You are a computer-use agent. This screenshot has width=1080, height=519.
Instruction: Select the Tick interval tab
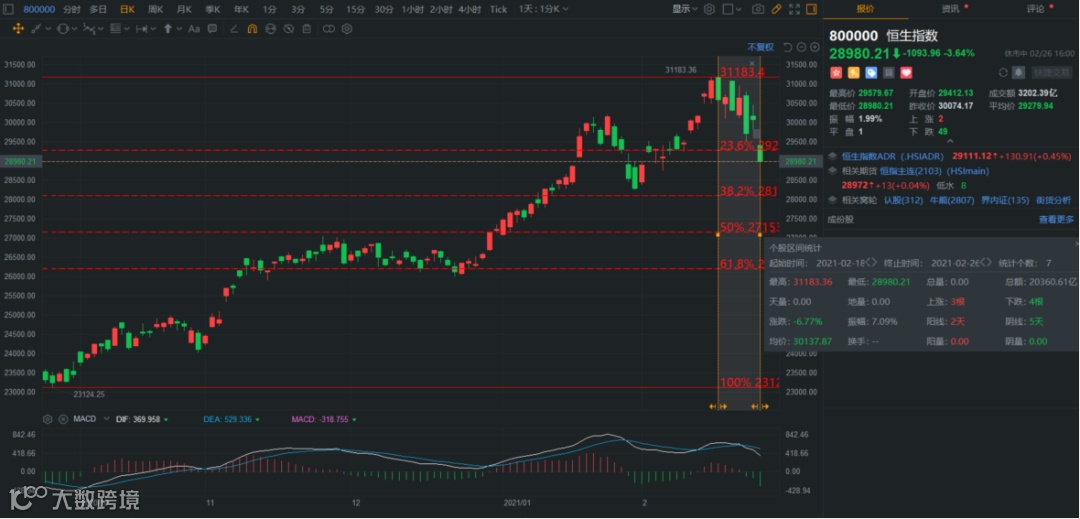498,9
